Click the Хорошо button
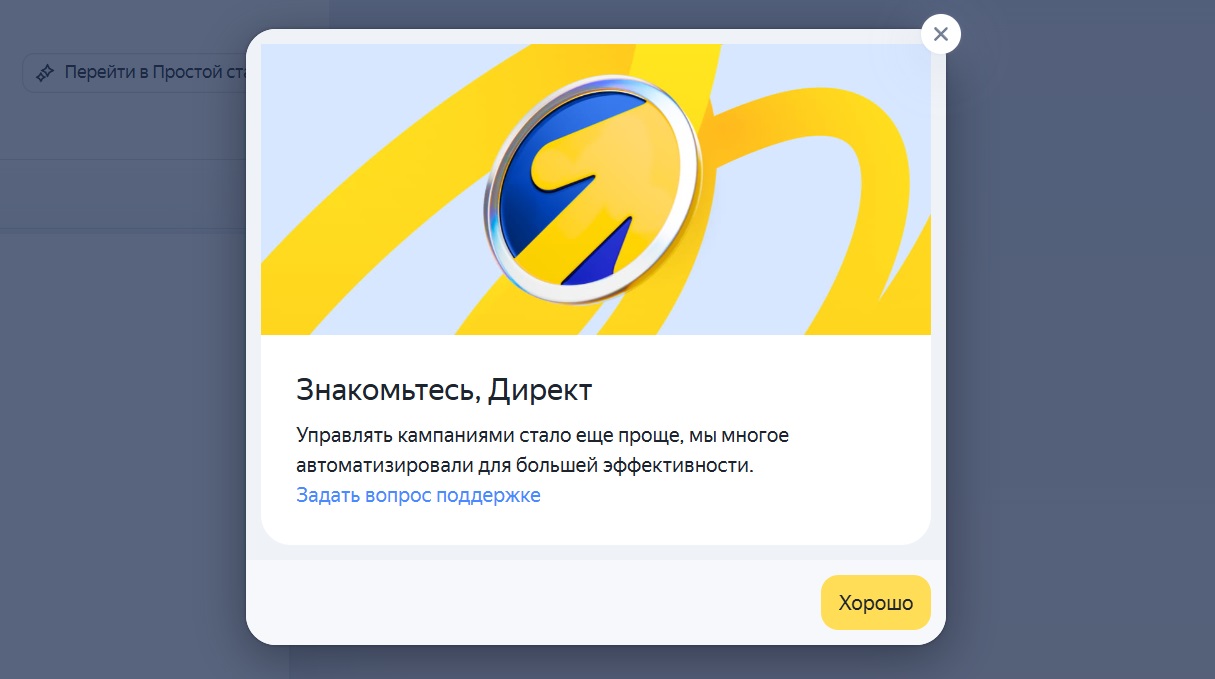This screenshot has width=1215, height=679. [875, 603]
